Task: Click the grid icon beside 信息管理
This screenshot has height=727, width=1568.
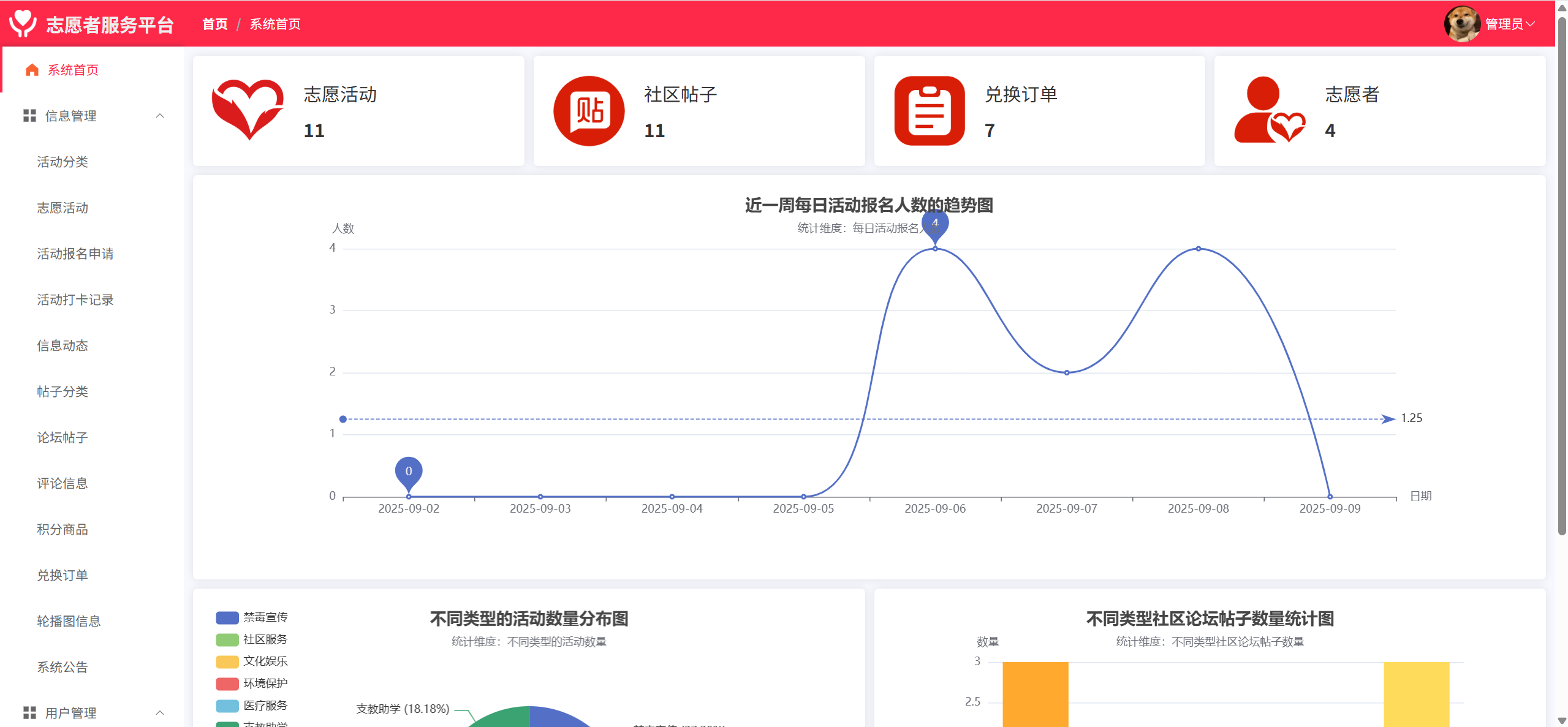Action: pos(29,116)
